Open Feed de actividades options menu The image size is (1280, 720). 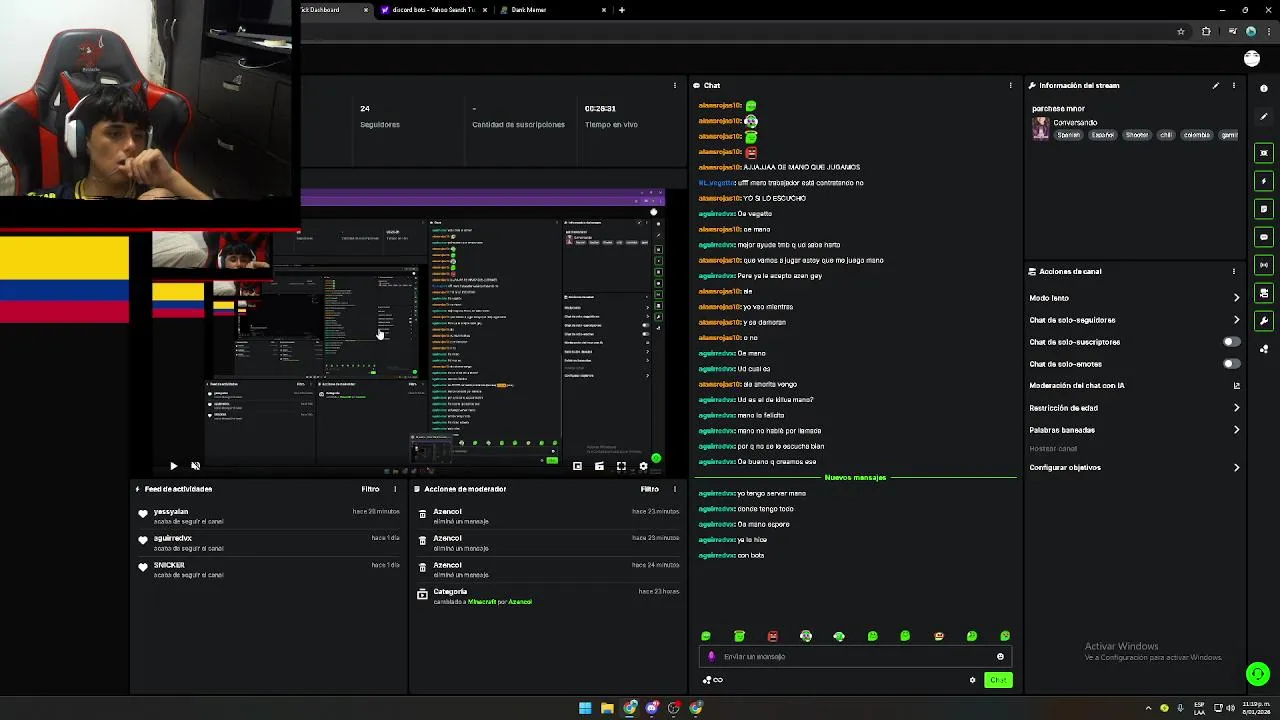tap(395, 489)
